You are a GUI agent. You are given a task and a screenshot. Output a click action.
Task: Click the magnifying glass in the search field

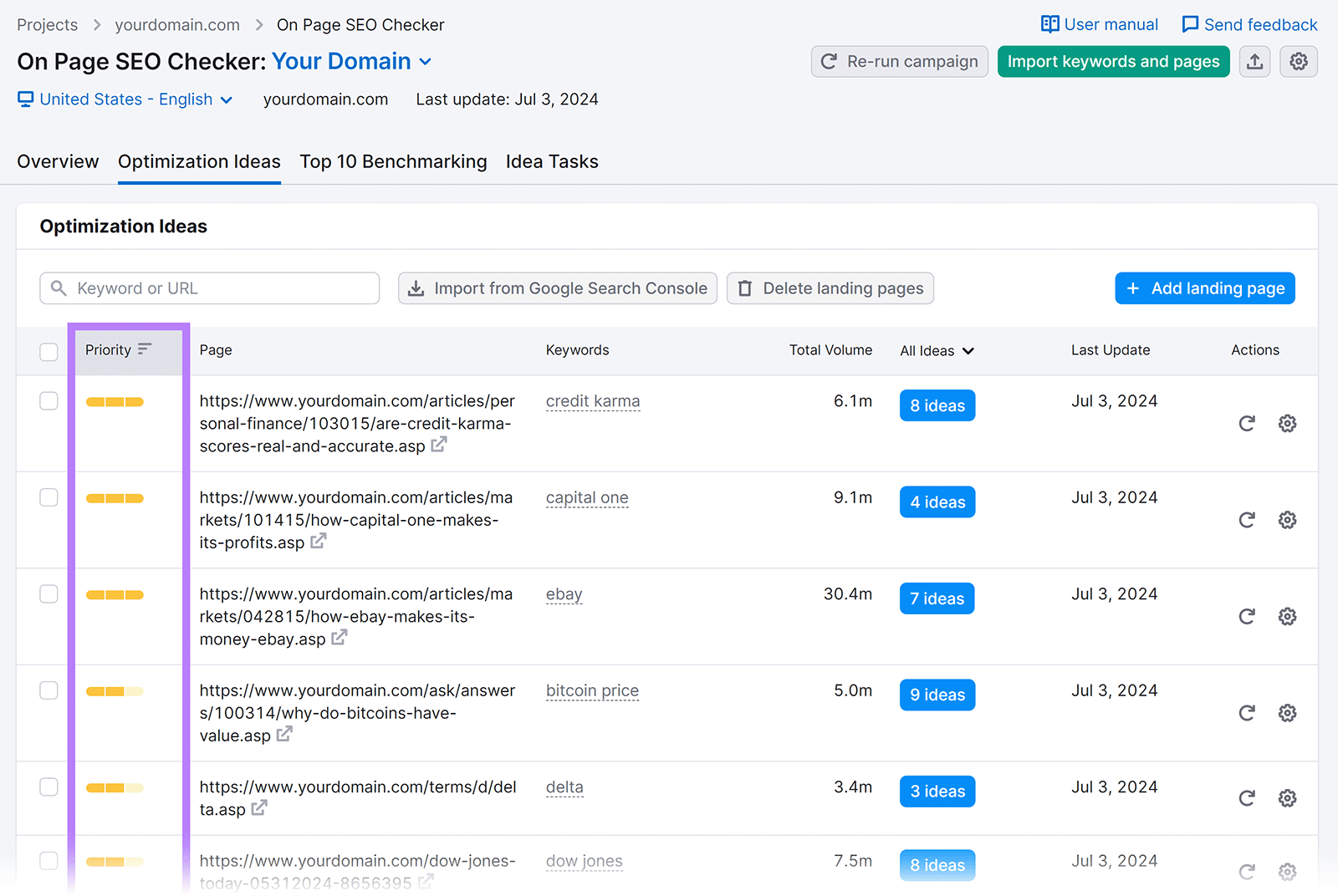coord(59,288)
